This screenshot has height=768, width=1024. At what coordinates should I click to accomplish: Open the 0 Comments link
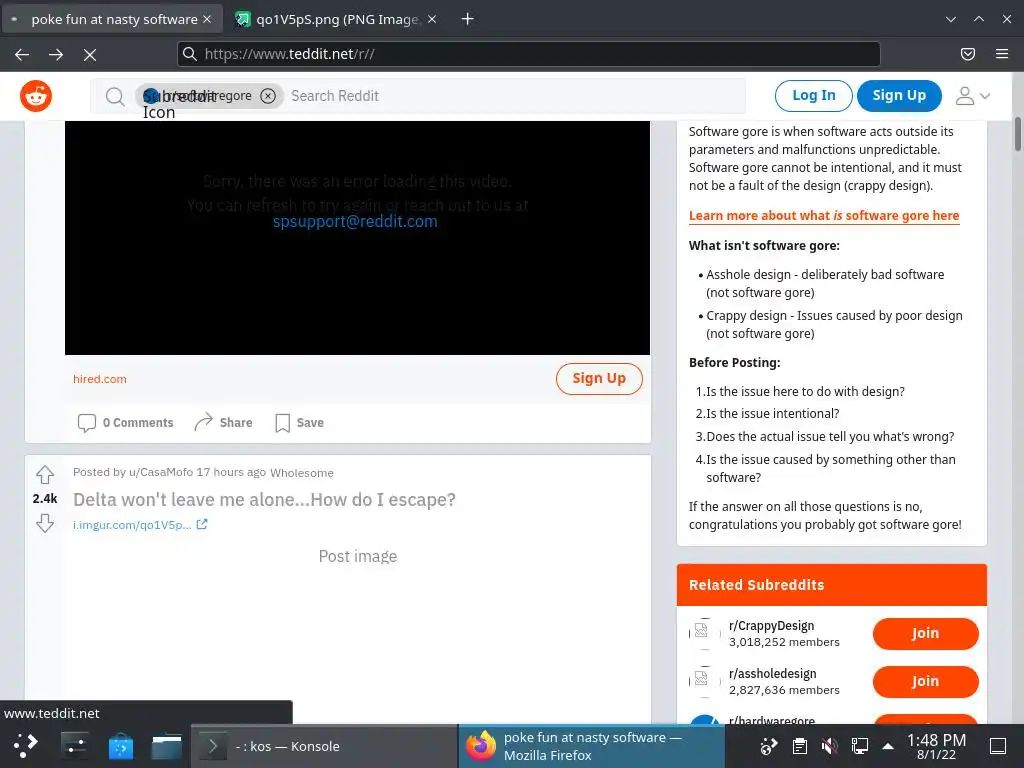click(125, 423)
